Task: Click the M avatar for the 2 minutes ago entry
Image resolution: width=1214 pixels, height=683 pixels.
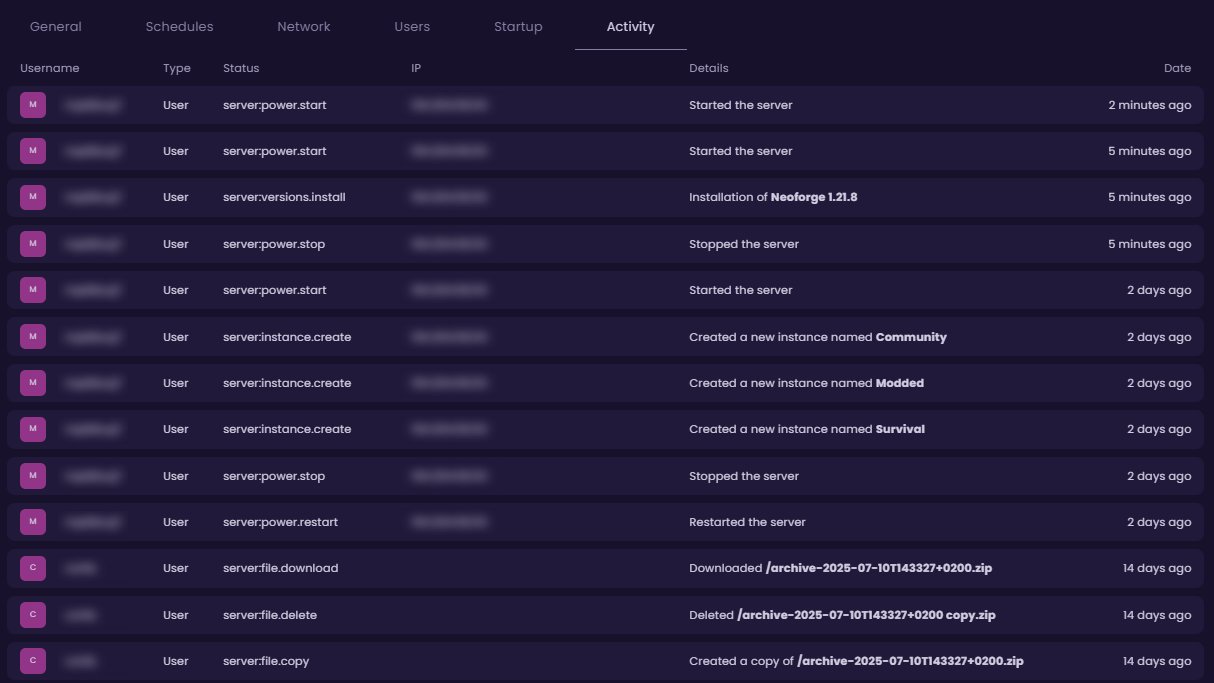Action: (x=33, y=105)
